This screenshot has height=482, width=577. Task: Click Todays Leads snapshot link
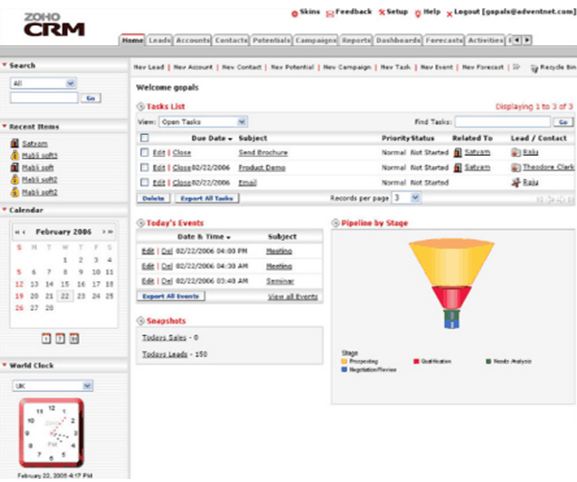pos(165,354)
